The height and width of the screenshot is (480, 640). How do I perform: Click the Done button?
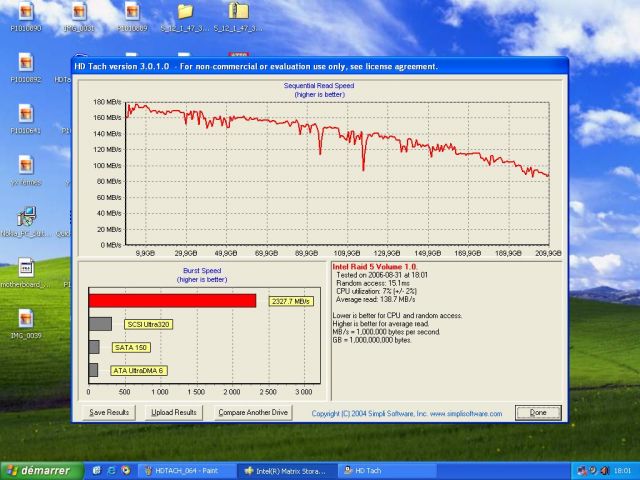(x=538, y=413)
